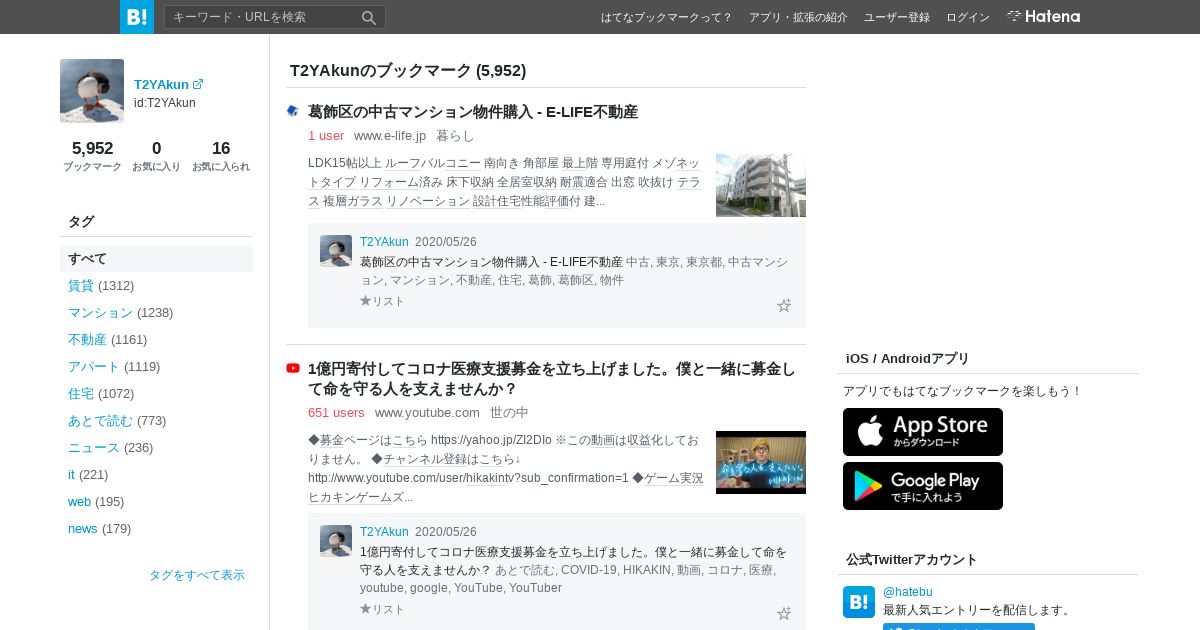Click ★リスト under the E-LIFE comment
This screenshot has width=1200, height=630.
click(382, 301)
